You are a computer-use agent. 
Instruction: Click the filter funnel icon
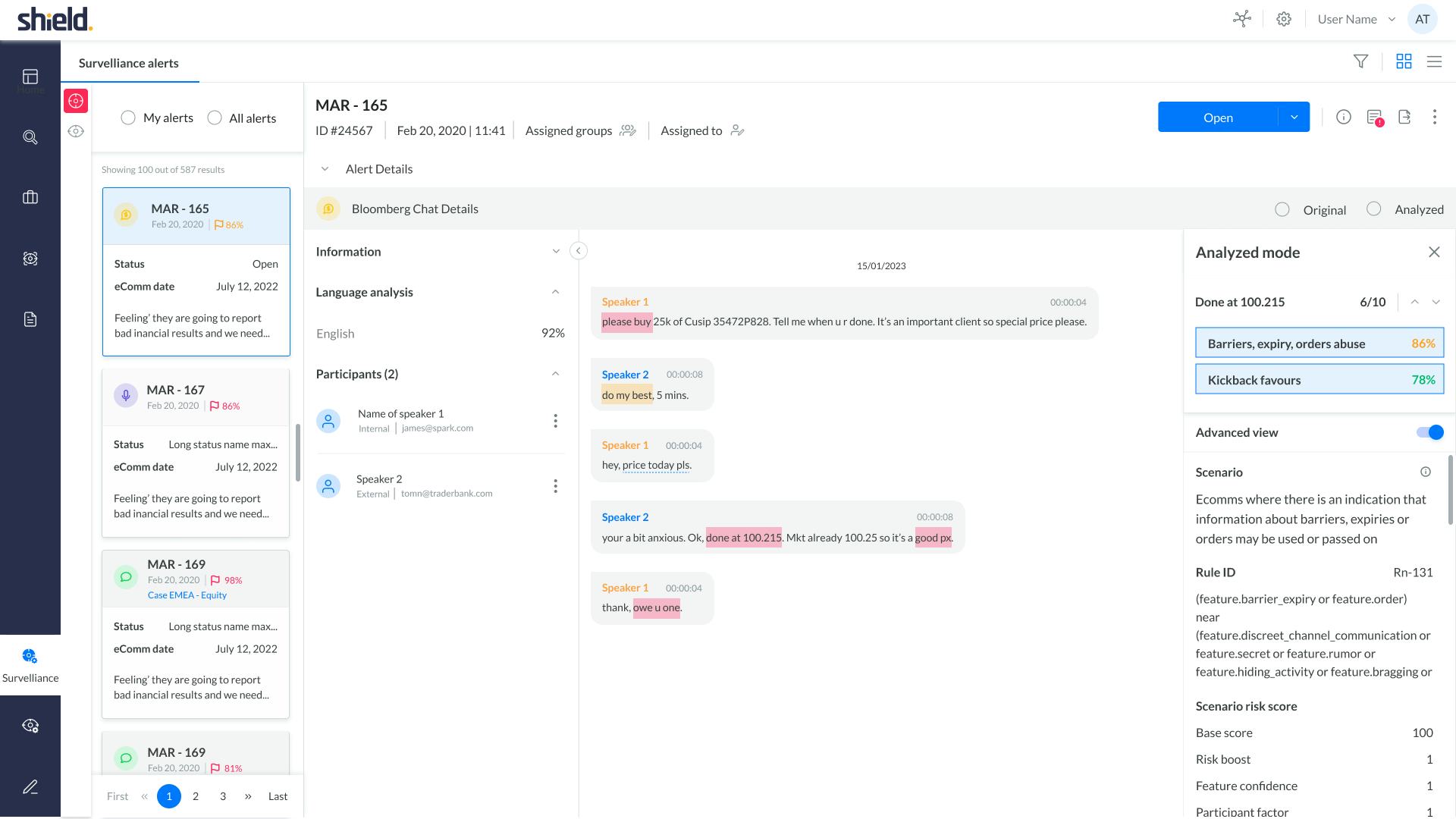(x=1360, y=61)
